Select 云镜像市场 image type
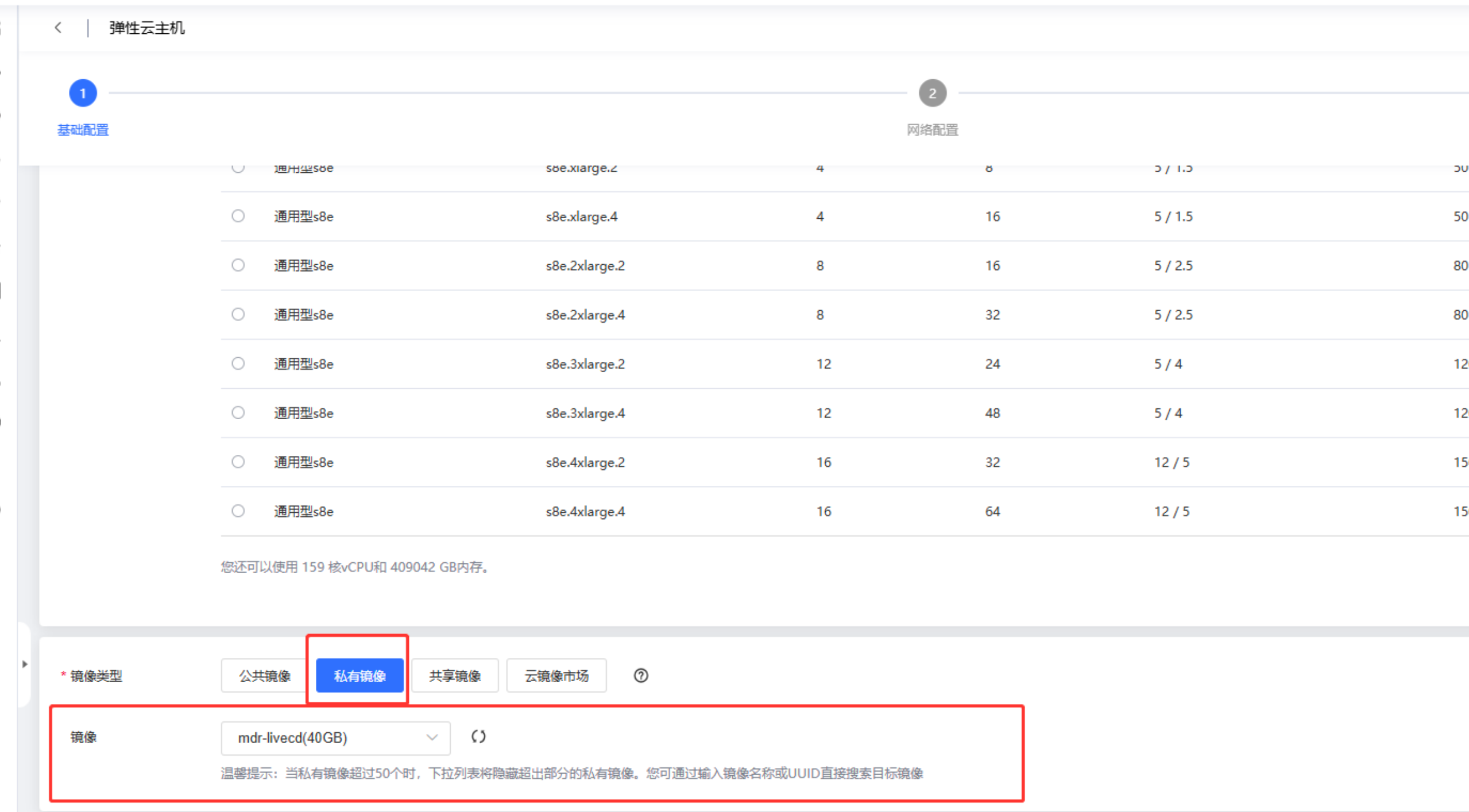The width and height of the screenshot is (1469, 812). [556, 676]
